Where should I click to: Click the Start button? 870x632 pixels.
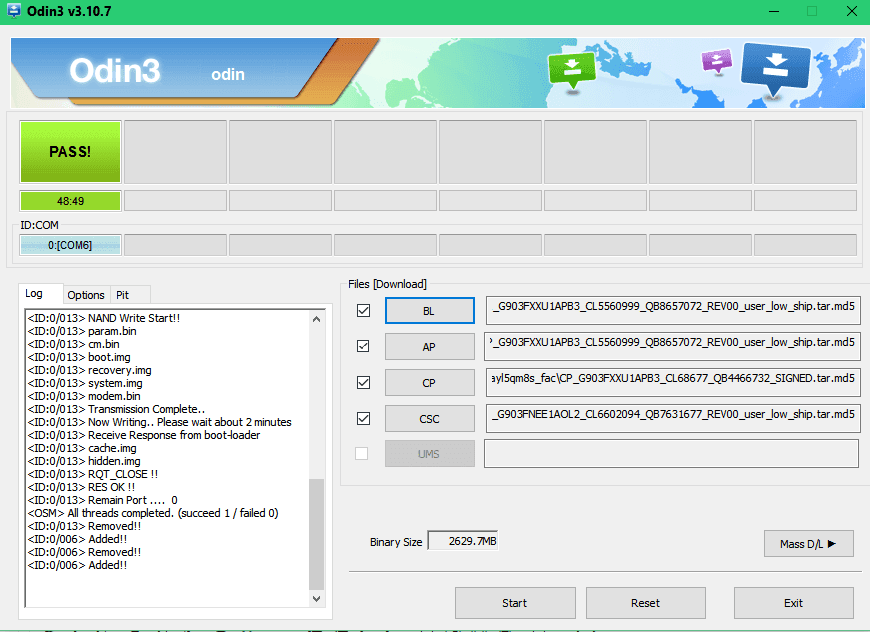pos(515,603)
